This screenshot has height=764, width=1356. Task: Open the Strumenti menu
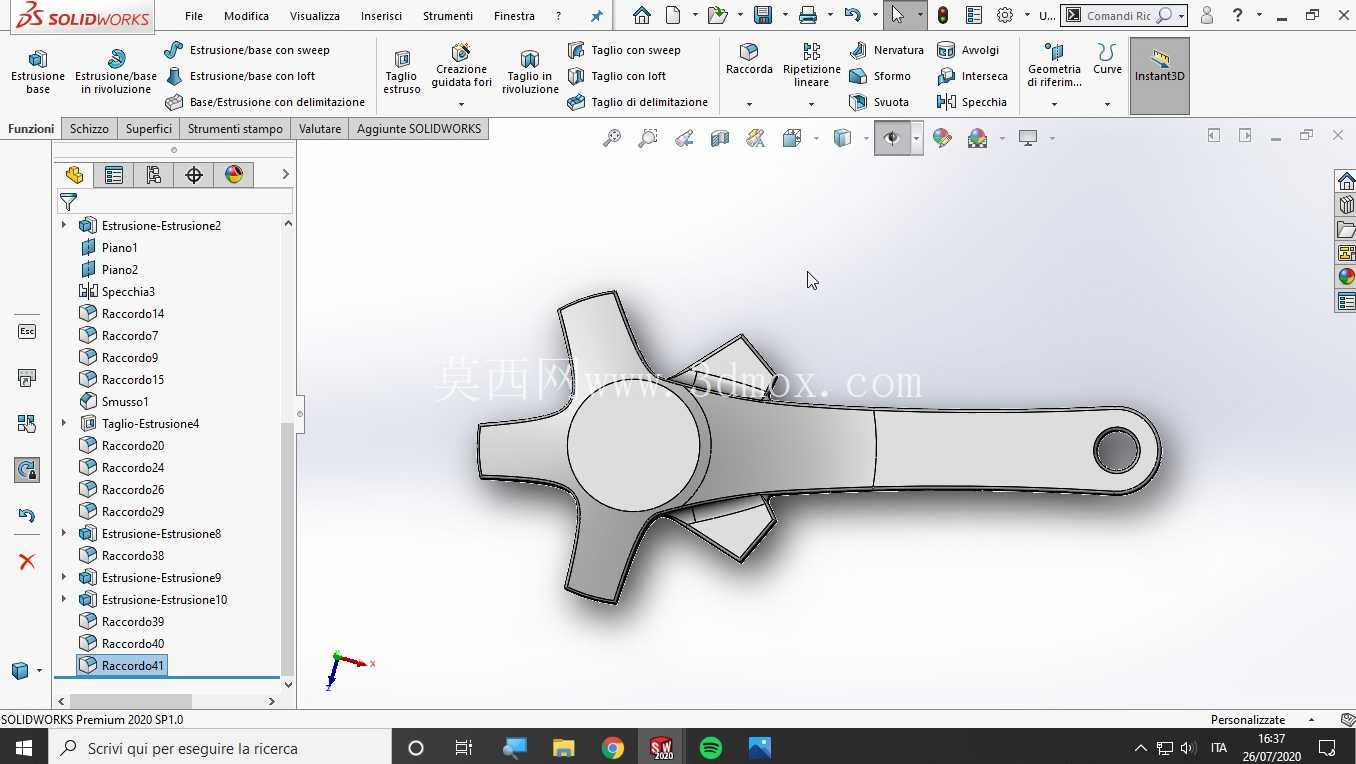(448, 16)
